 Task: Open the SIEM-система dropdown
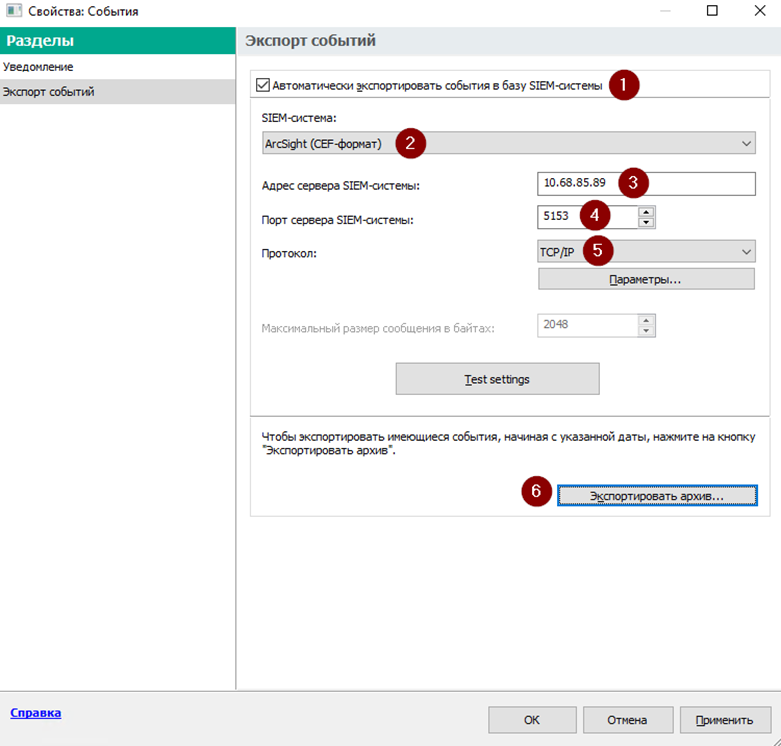[509, 143]
